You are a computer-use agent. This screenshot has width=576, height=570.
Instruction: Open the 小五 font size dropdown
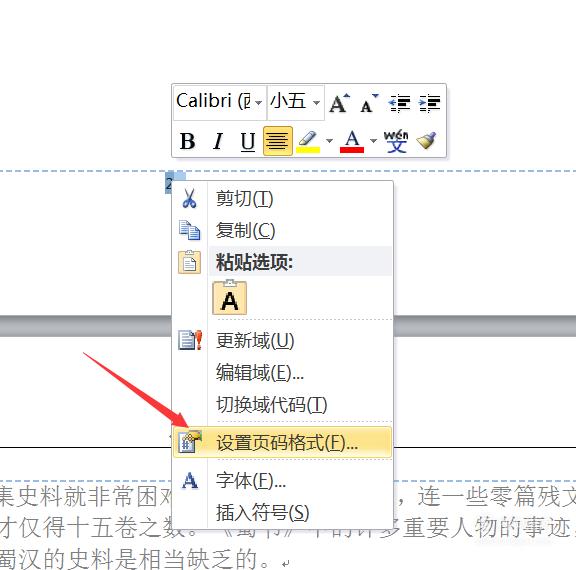(x=316, y=102)
